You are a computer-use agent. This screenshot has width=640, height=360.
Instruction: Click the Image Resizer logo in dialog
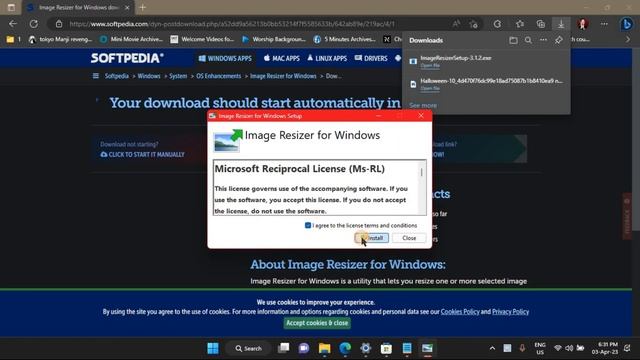tap(228, 140)
